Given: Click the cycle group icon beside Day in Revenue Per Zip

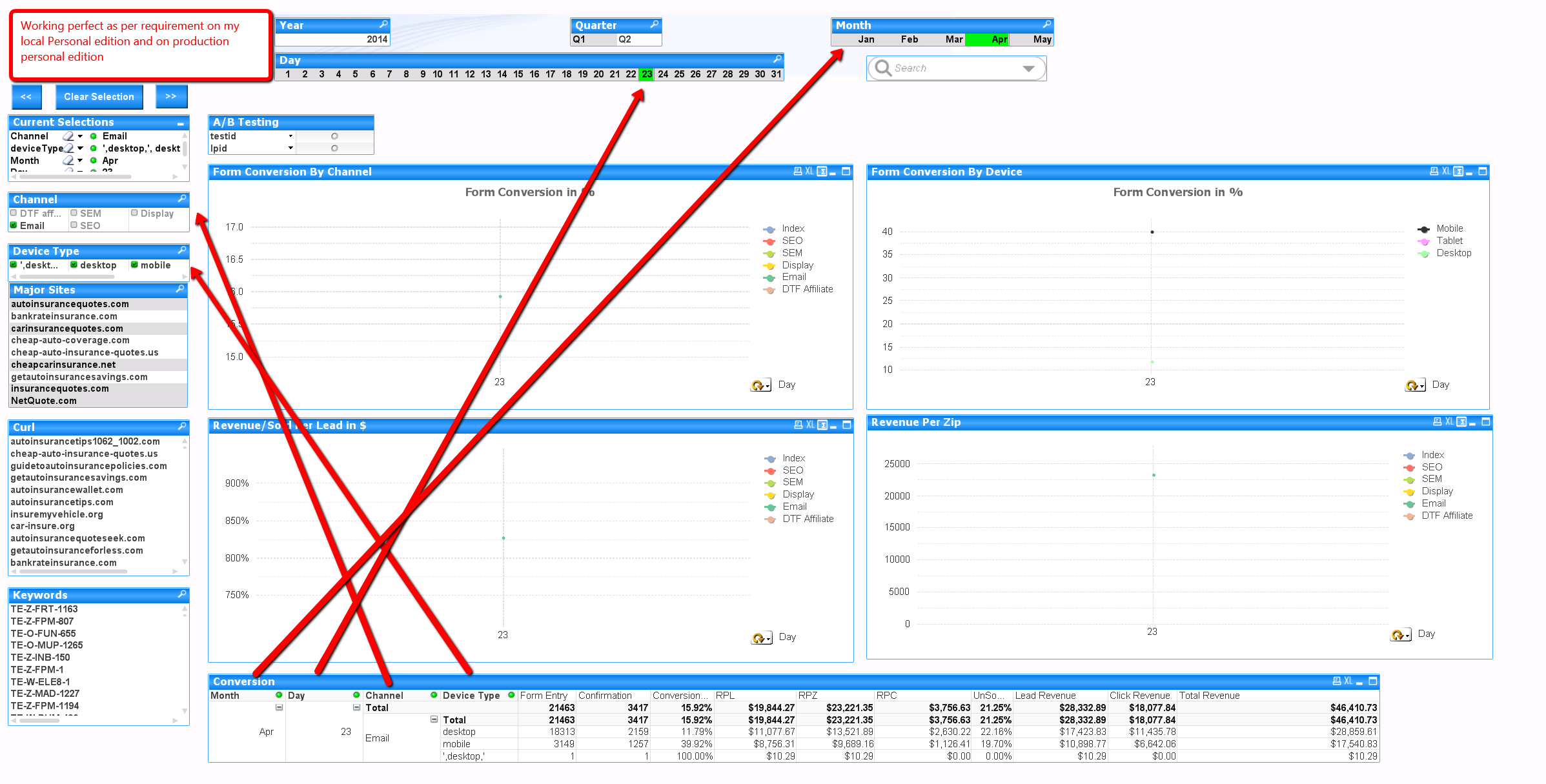Looking at the screenshot, I should point(1399,635).
